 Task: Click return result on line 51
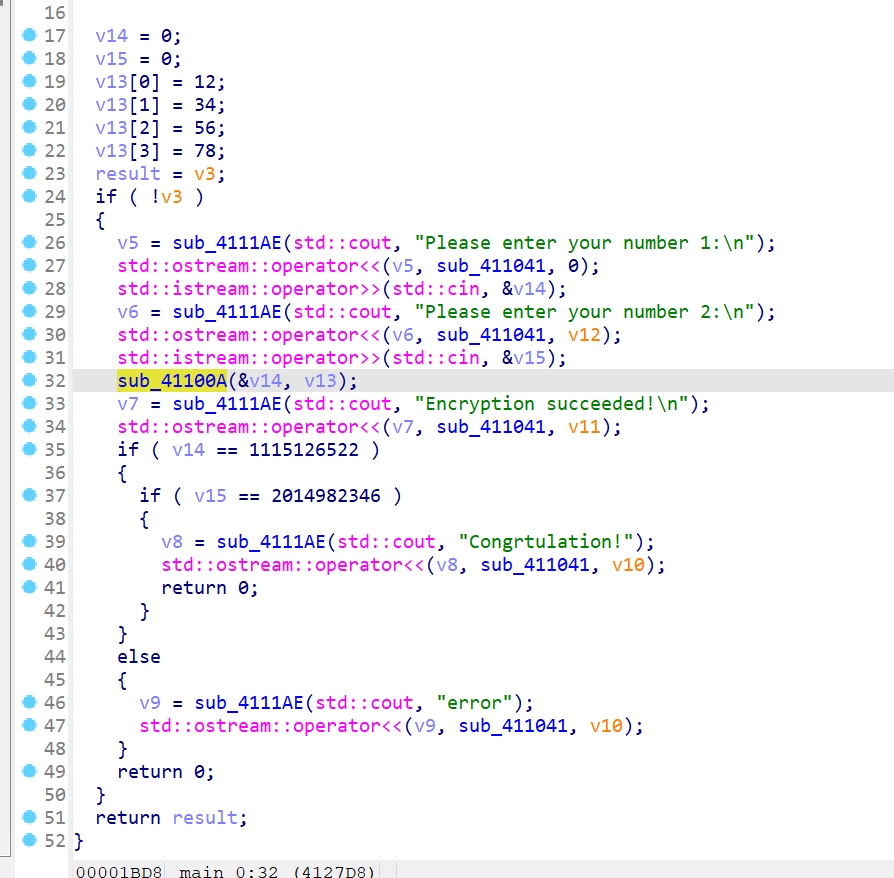coord(172,818)
